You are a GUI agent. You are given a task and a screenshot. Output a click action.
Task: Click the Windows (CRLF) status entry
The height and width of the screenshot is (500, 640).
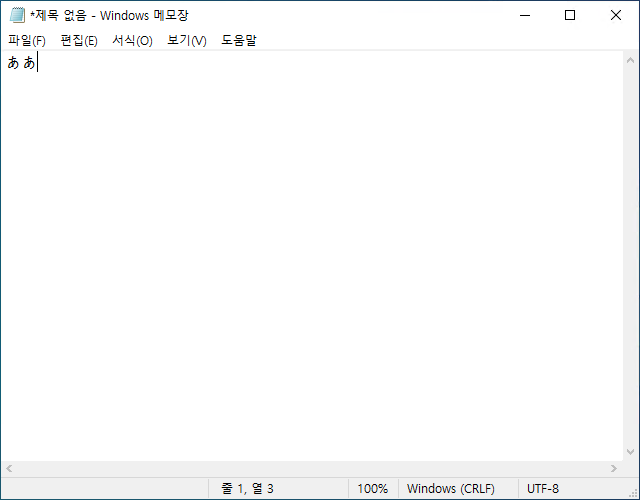tap(451, 489)
